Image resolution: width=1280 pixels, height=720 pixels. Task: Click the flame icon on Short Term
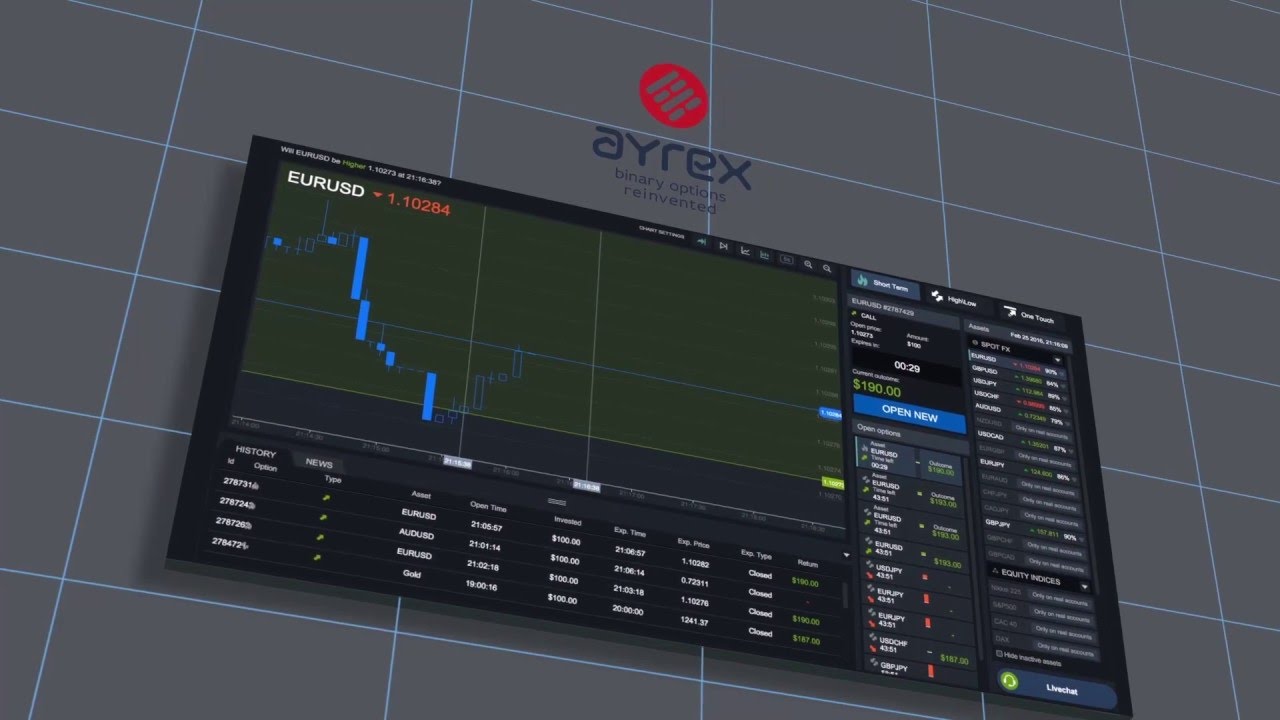pos(864,280)
